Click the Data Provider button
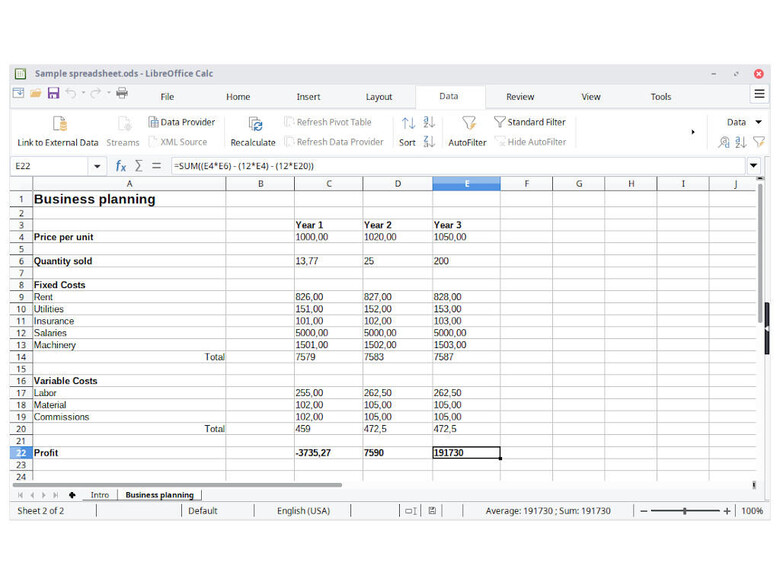Image resolution: width=780 pixels, height=585 pixels. [182, 122]
